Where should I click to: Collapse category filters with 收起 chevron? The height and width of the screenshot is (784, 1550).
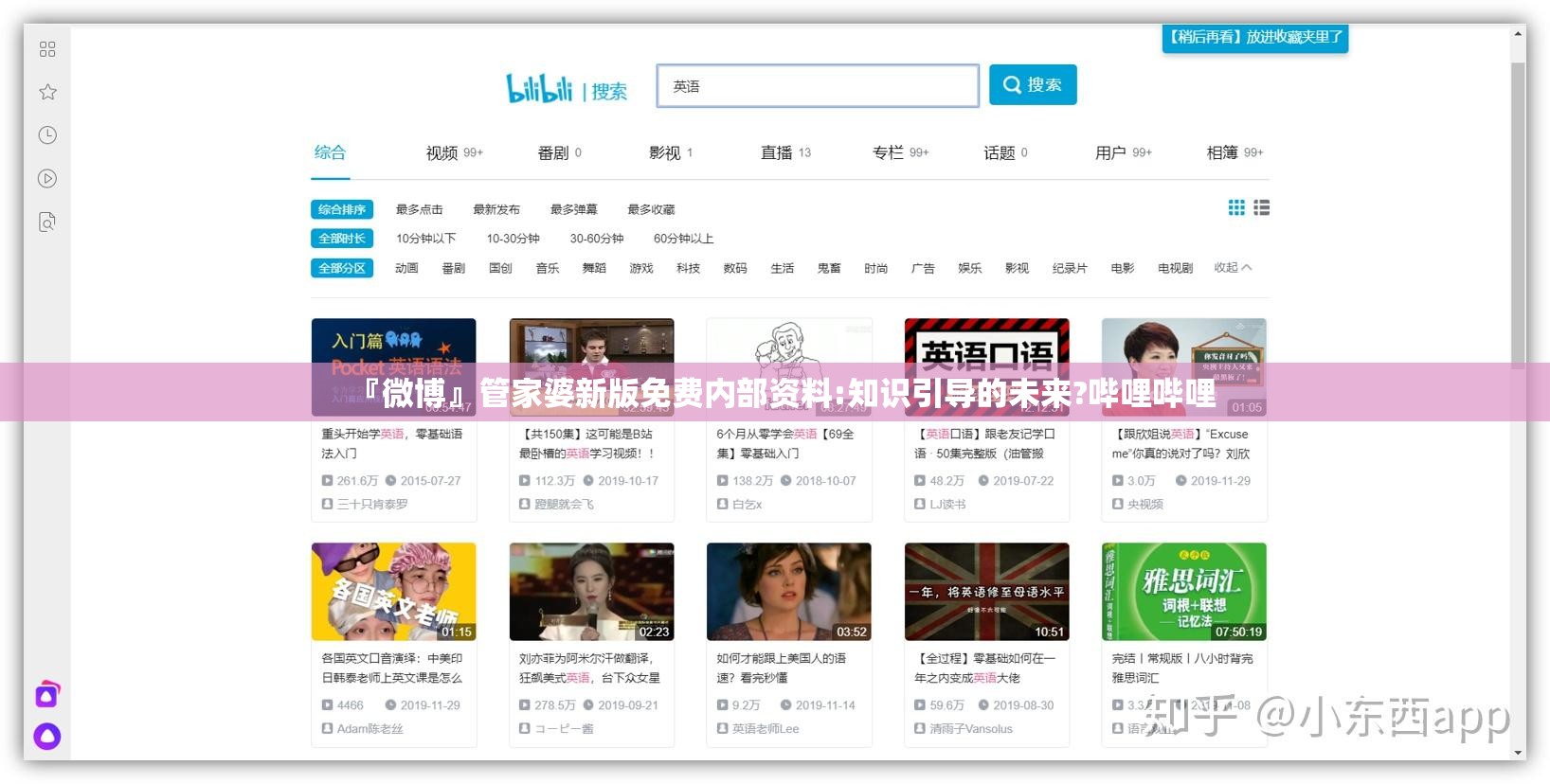click(x=1233, y=268)
